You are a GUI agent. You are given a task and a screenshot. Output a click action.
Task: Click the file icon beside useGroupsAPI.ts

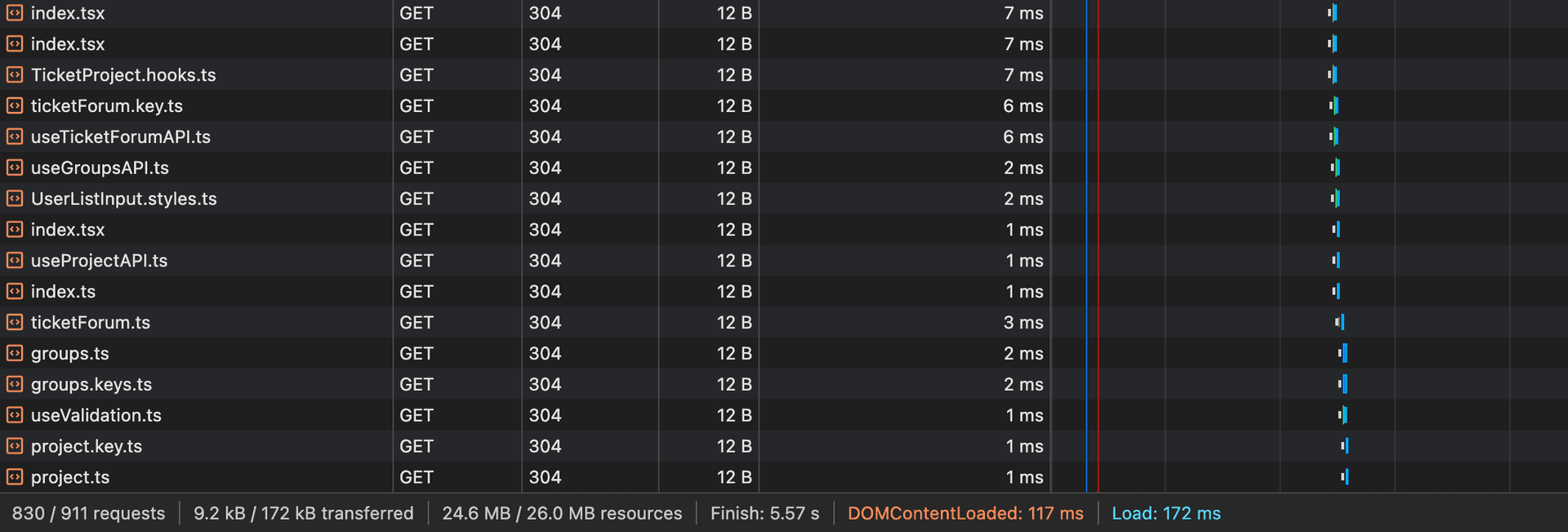[15, 168]
